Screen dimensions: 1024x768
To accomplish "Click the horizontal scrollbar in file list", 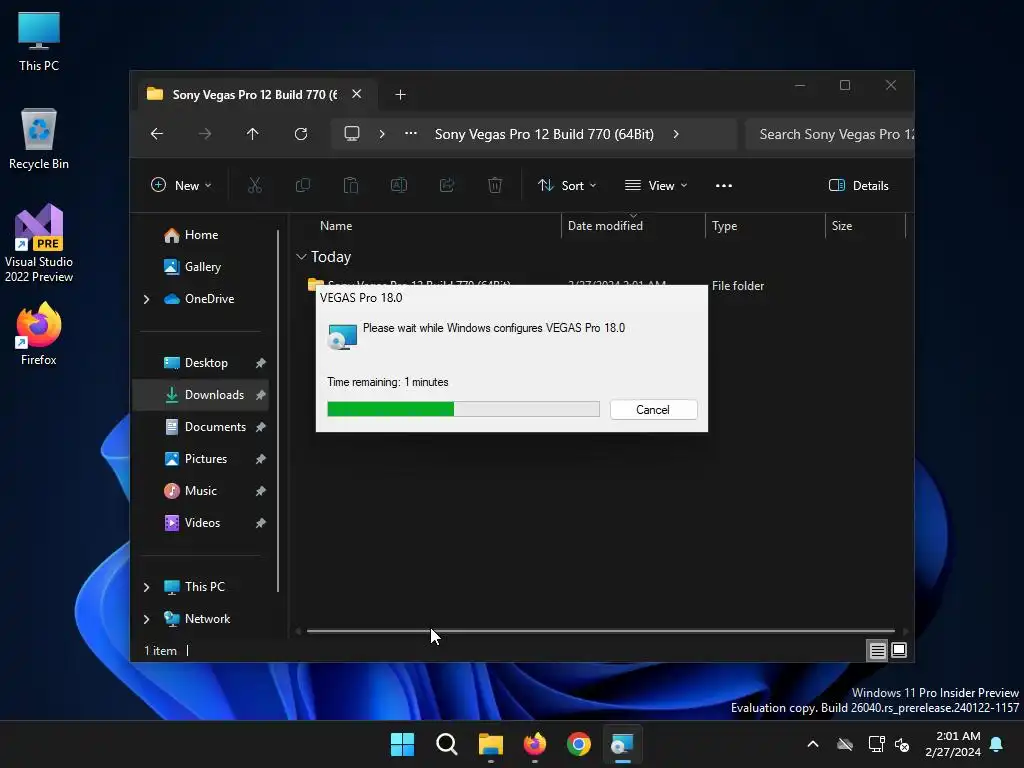I will point(600,631).
